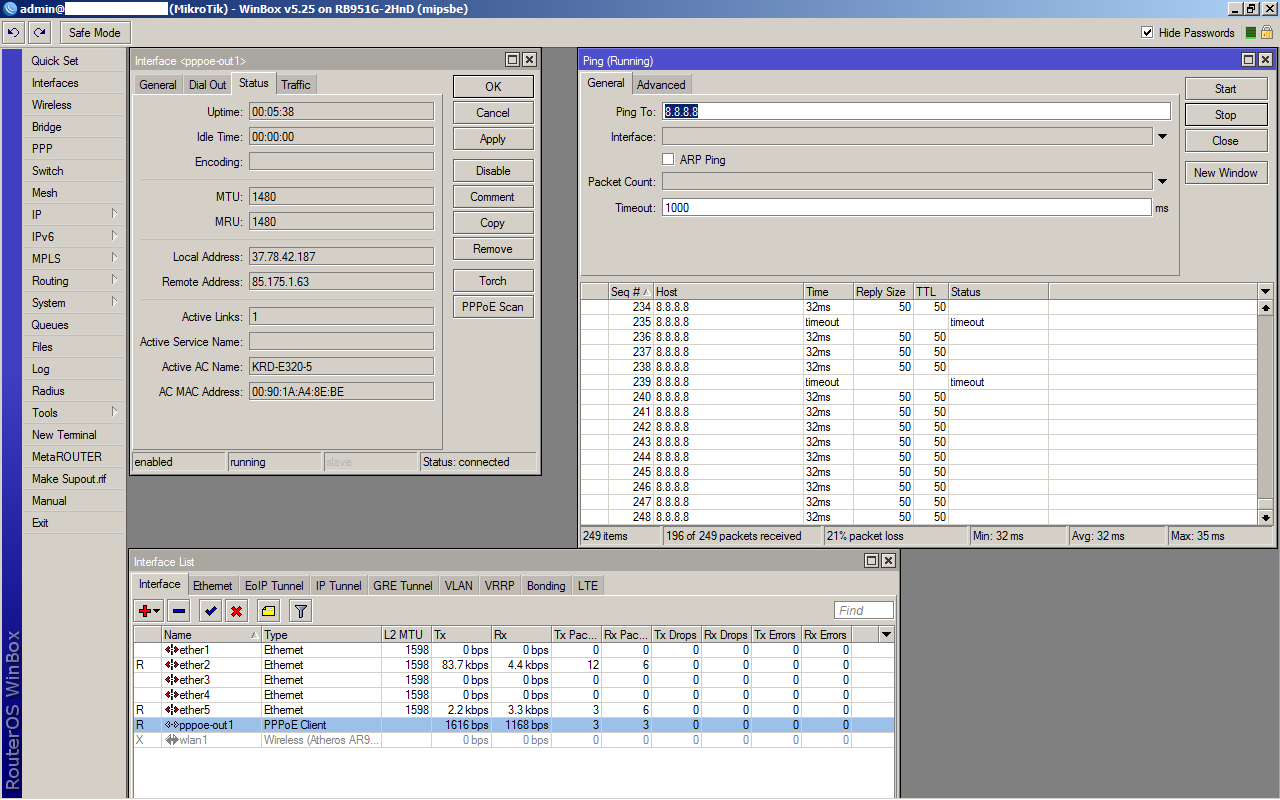Open the Advanced tab in Ping window
Image resolution: width=1280 pixels, height=800 pixels.
click(x=661, y=85)
